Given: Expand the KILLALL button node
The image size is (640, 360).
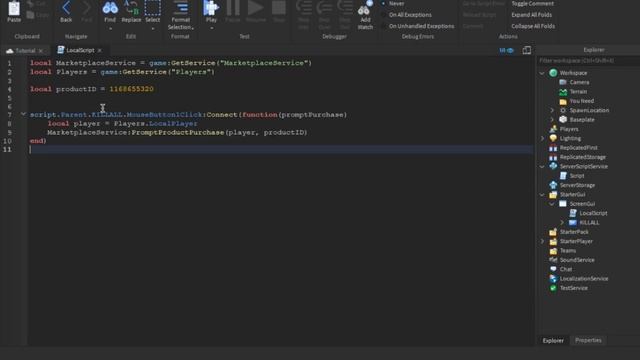Looking at the screenshot, I should [562, 223].
